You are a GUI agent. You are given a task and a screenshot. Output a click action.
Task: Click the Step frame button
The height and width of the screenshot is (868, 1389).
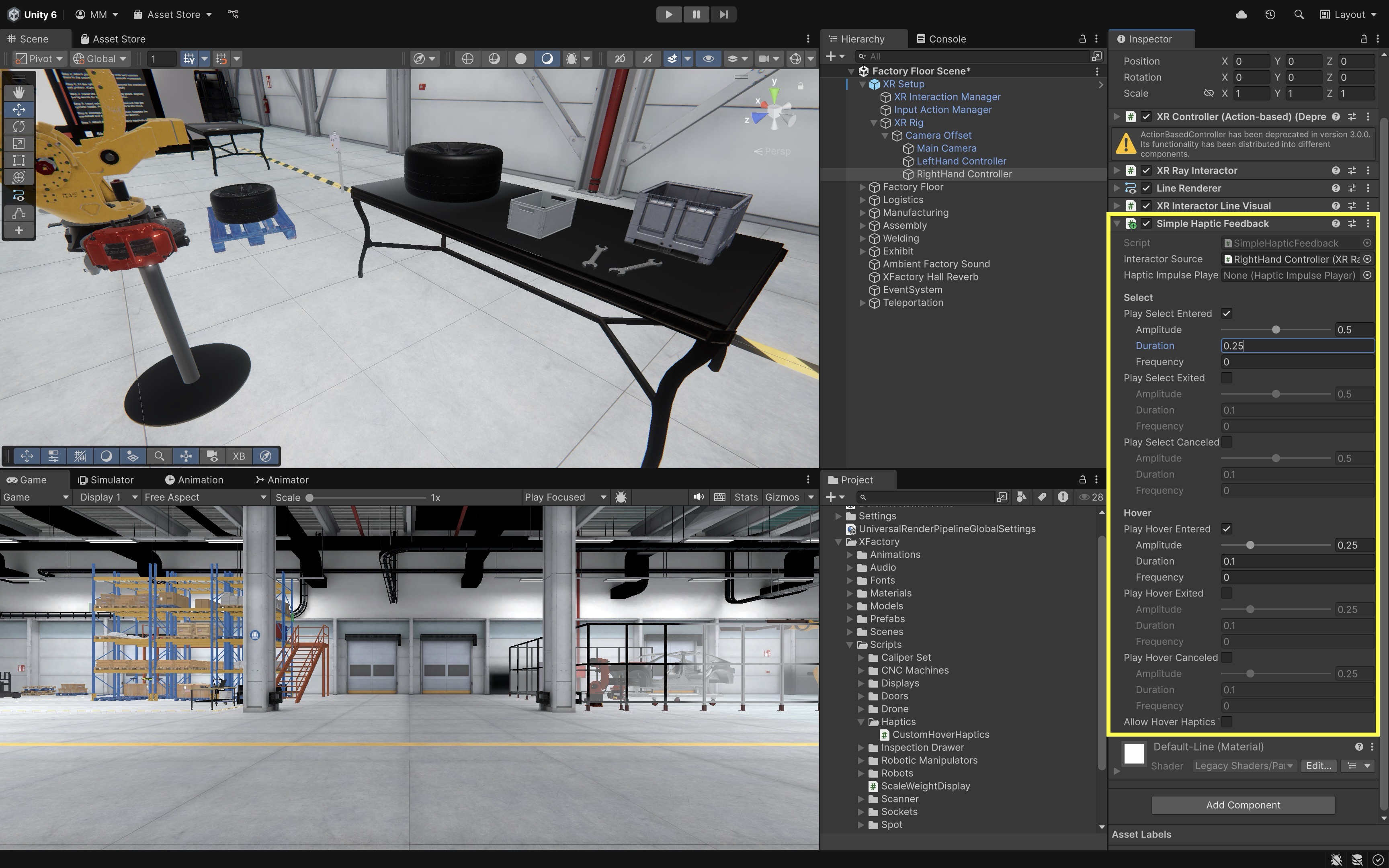(x=723, y=14)
